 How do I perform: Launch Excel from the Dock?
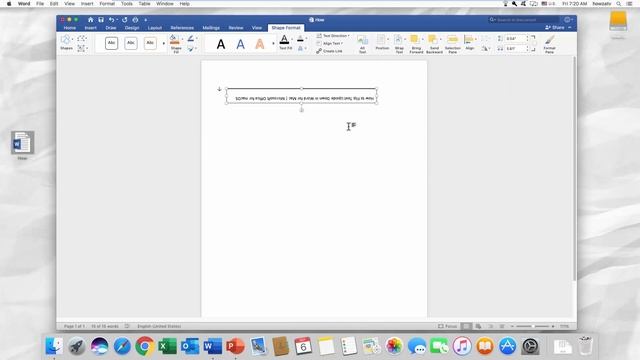click(167, 347)
